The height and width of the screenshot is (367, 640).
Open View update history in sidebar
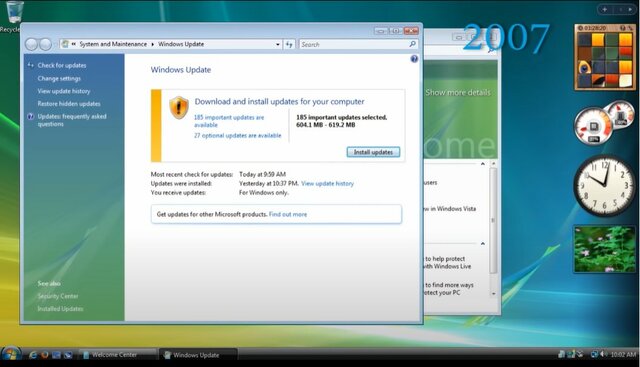click(64, 91)
